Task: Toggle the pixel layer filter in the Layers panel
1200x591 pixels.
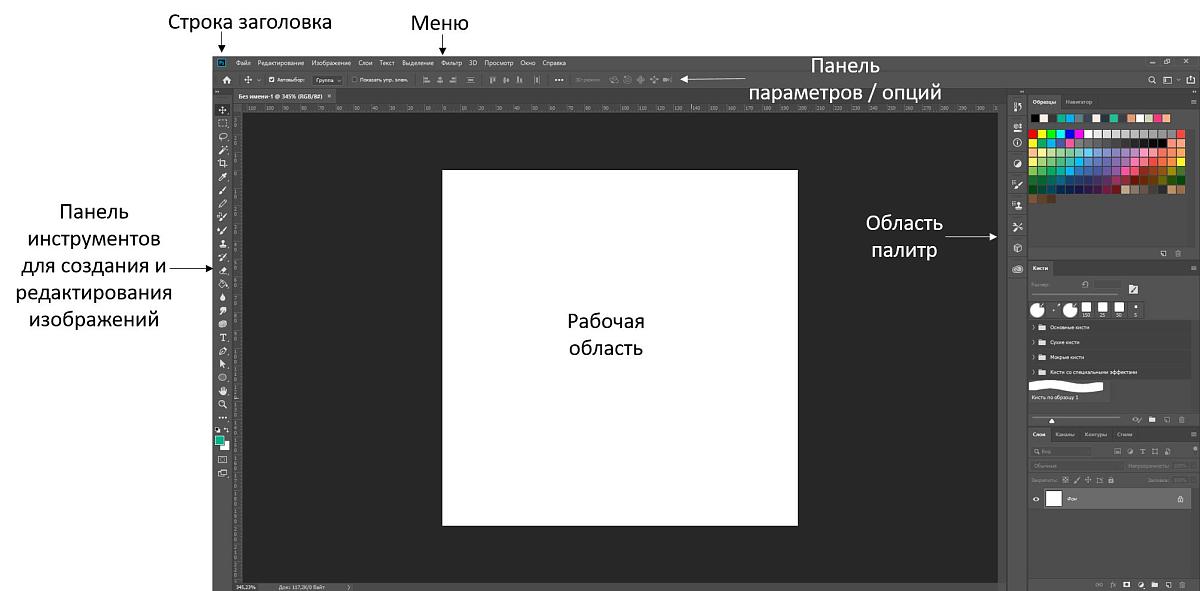Action: (1117, 452)
